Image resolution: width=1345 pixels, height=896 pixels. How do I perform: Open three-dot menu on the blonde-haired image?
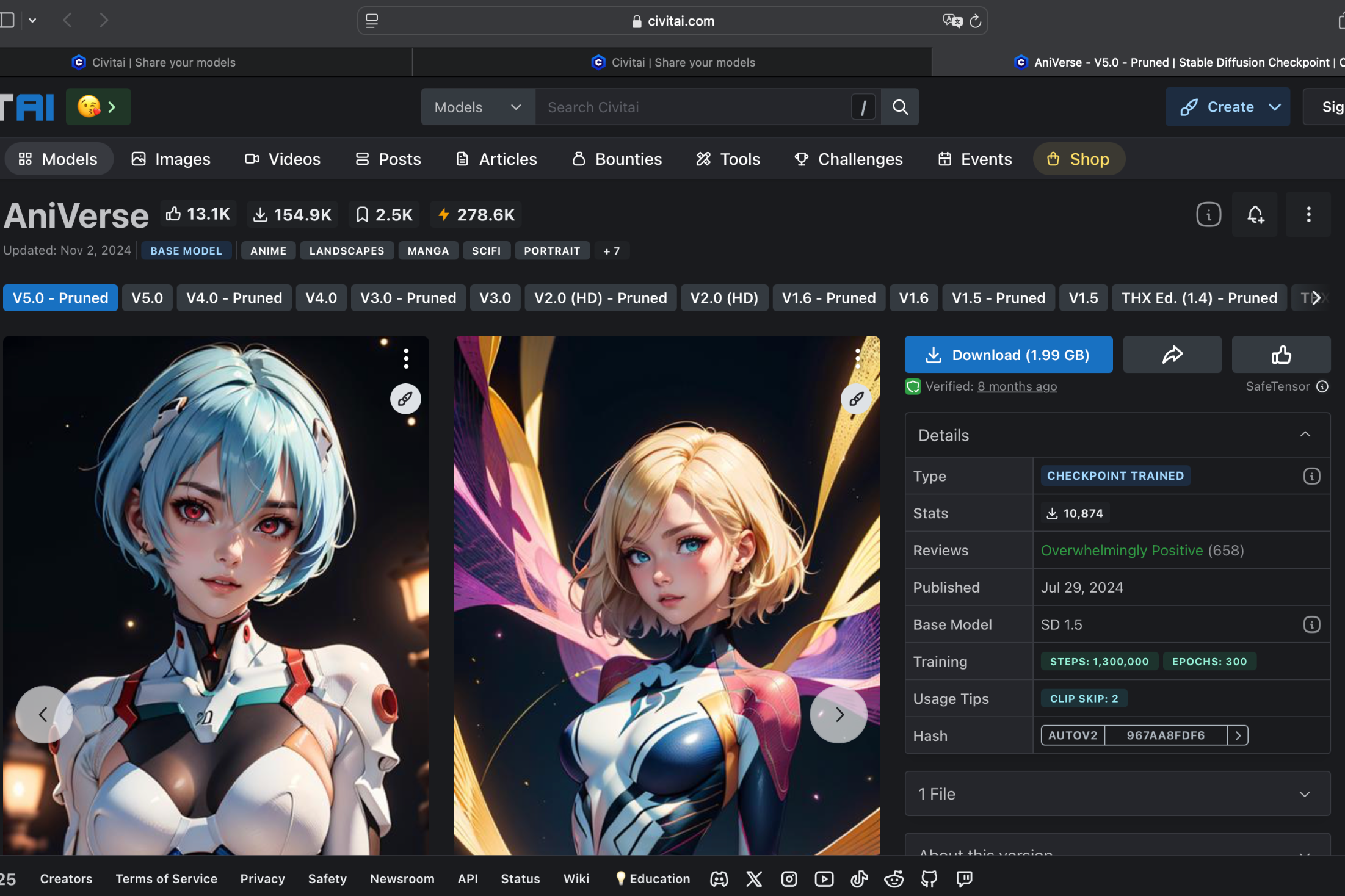coord(857,358)
